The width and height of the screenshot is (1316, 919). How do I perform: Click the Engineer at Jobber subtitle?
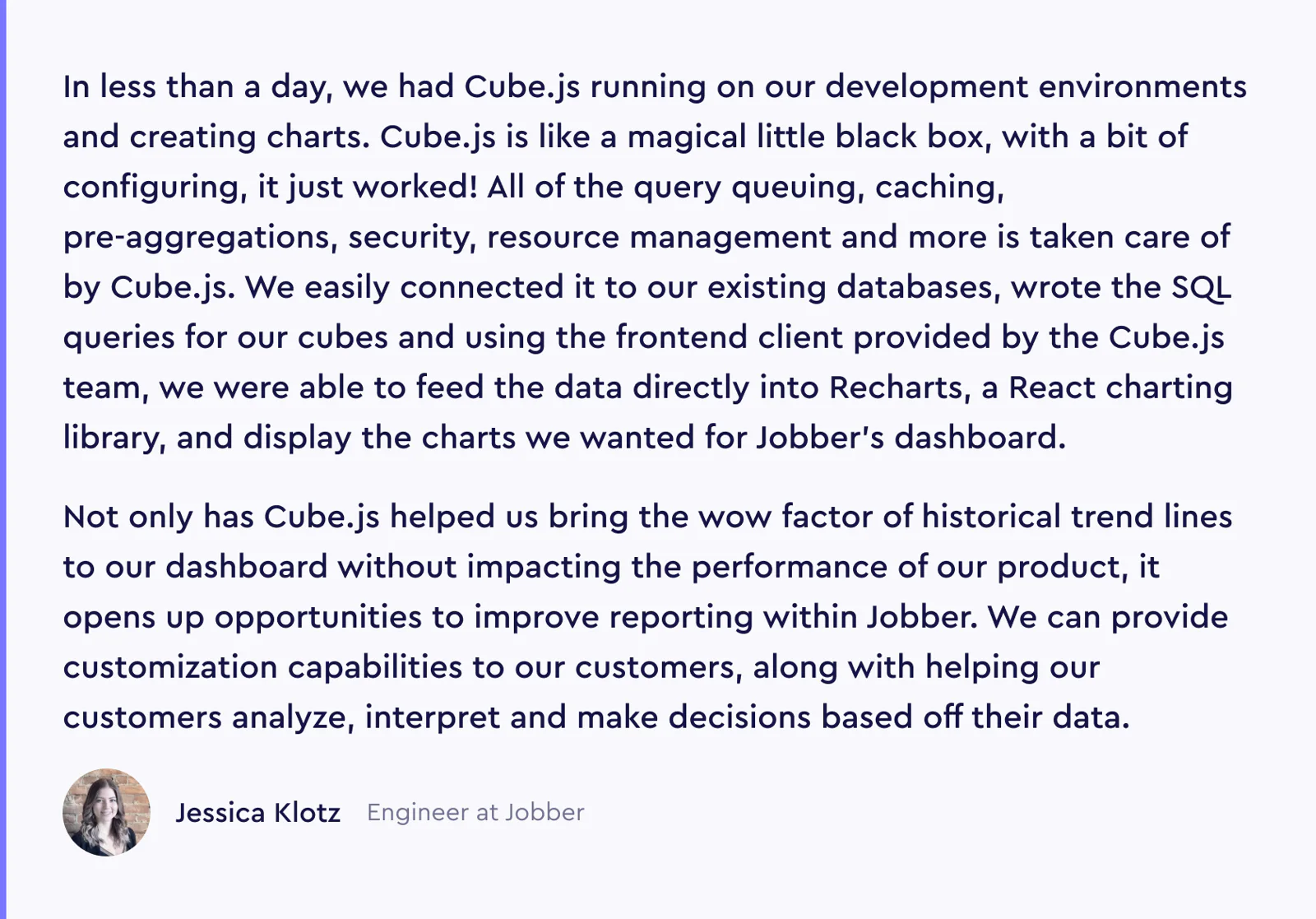(x=475, y=813)
